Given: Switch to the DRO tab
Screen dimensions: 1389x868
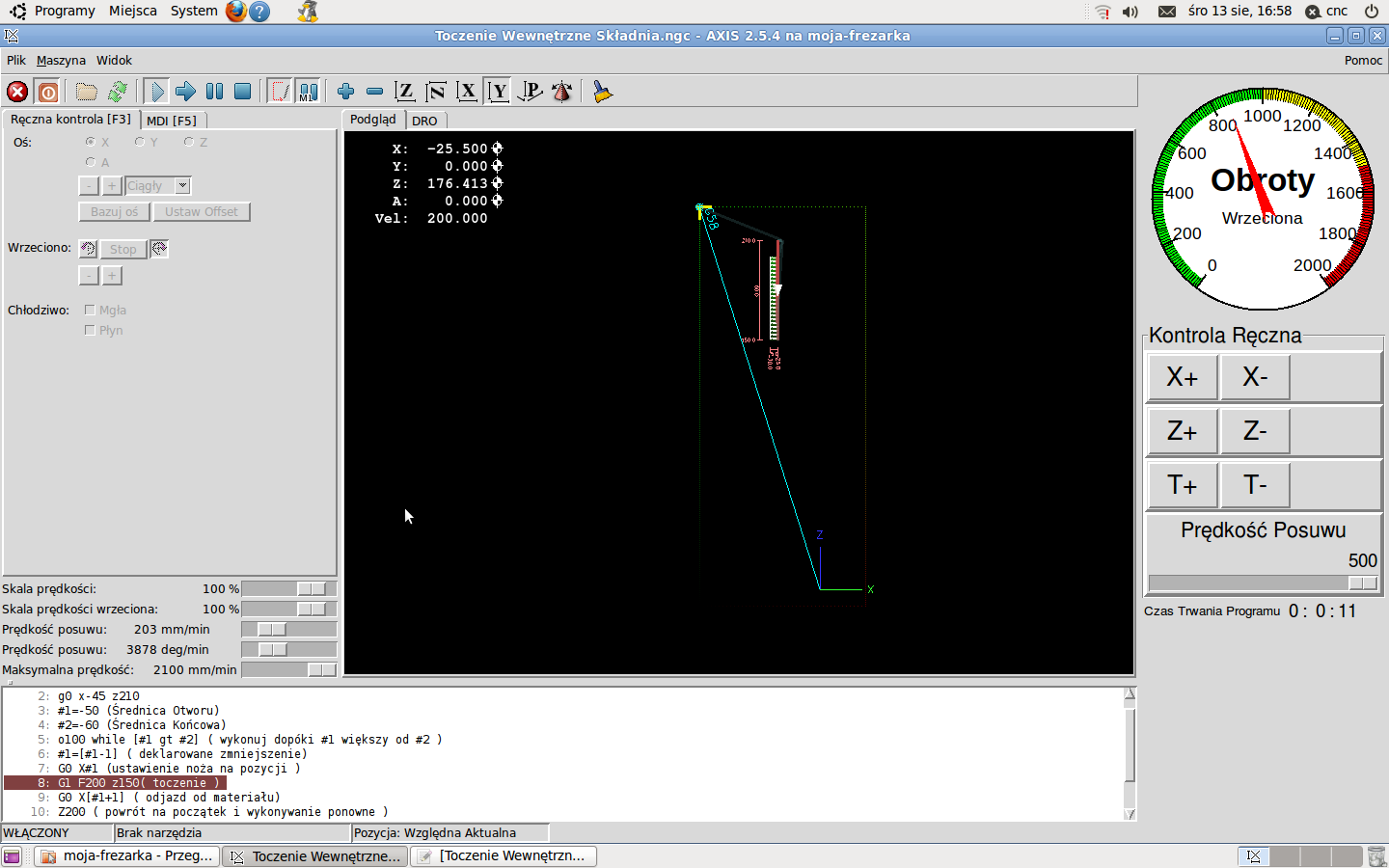Looking at the screenshot, I should [424, 121].
